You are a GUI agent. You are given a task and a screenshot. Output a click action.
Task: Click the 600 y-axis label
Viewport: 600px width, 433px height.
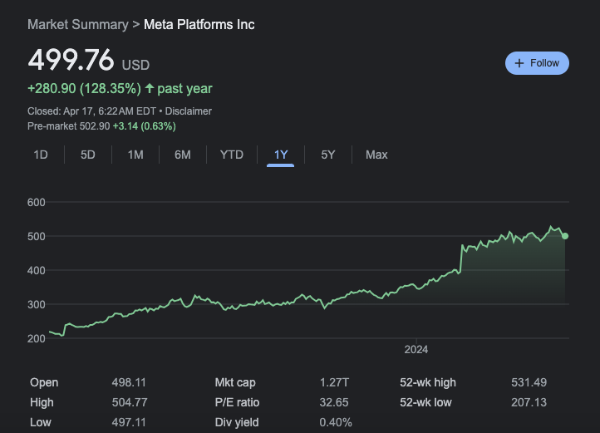pyautogui.click(x=36, y=202)
